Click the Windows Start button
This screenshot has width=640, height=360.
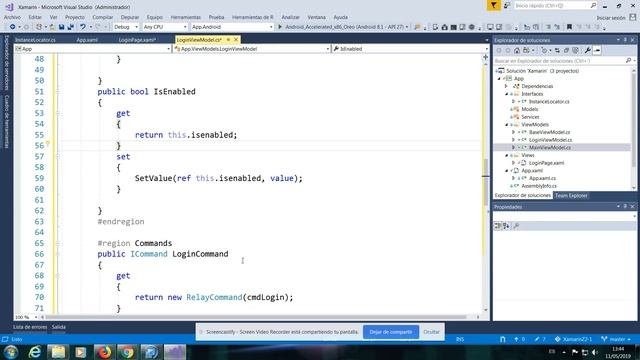[x=11, y=352]
